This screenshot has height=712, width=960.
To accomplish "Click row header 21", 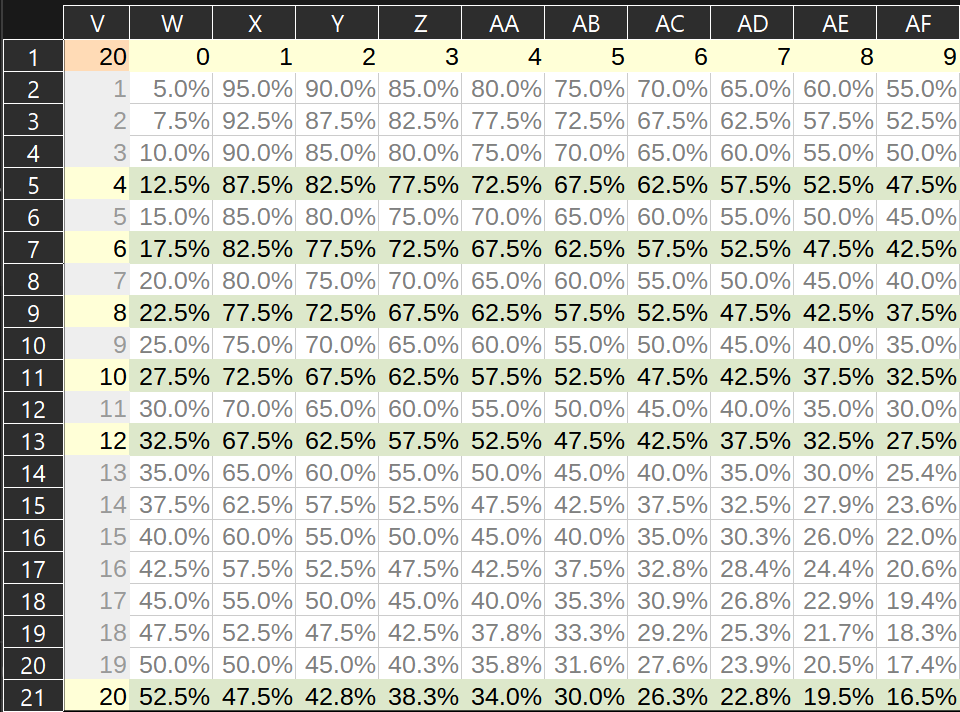I will 32,698.
